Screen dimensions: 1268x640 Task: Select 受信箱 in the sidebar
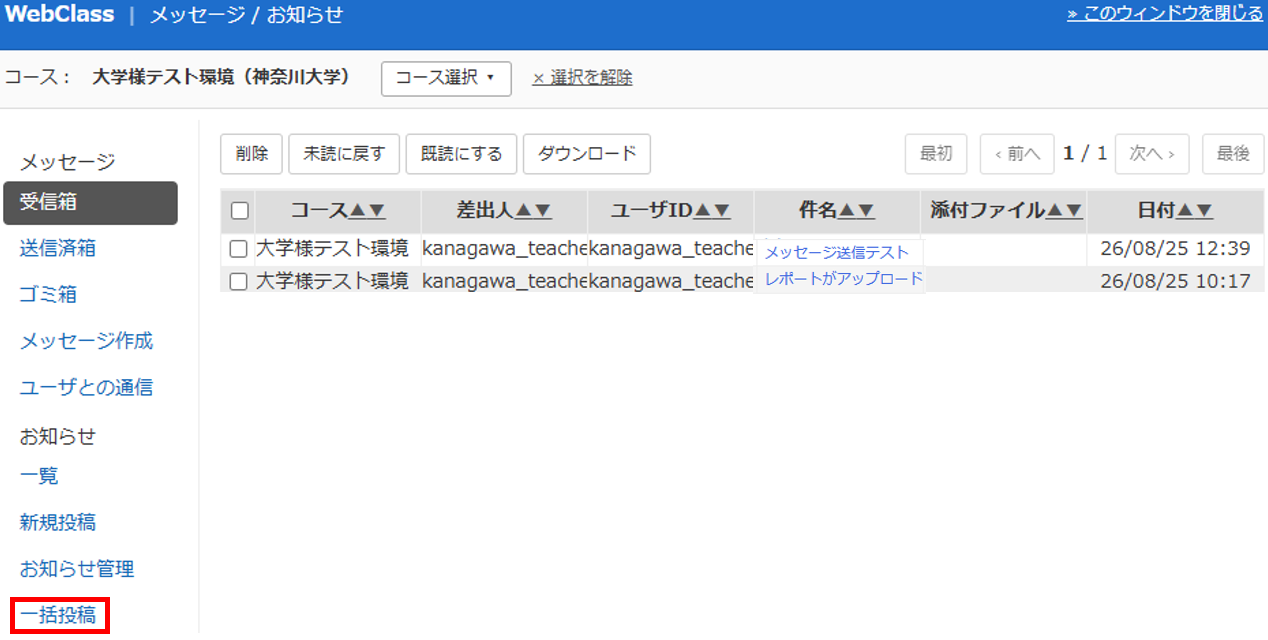90,203
